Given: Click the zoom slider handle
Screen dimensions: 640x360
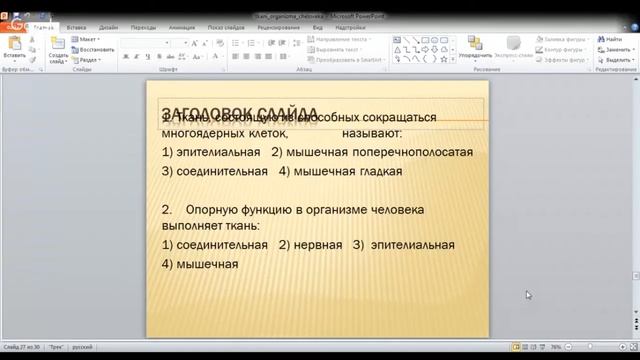Looking at the screenshot, I should click(590, 347).
